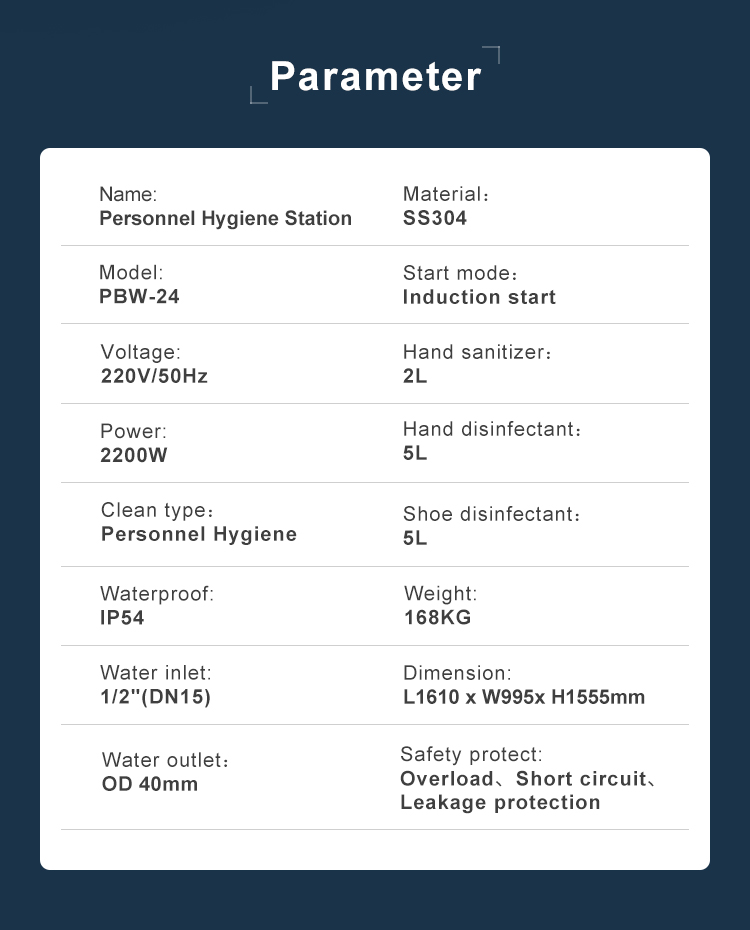Image resolution: width=750 pixels, height=930 pixels.
Task: Select the 1/2"(DN15) water inlet value
Action: click(x=155, y=696)
